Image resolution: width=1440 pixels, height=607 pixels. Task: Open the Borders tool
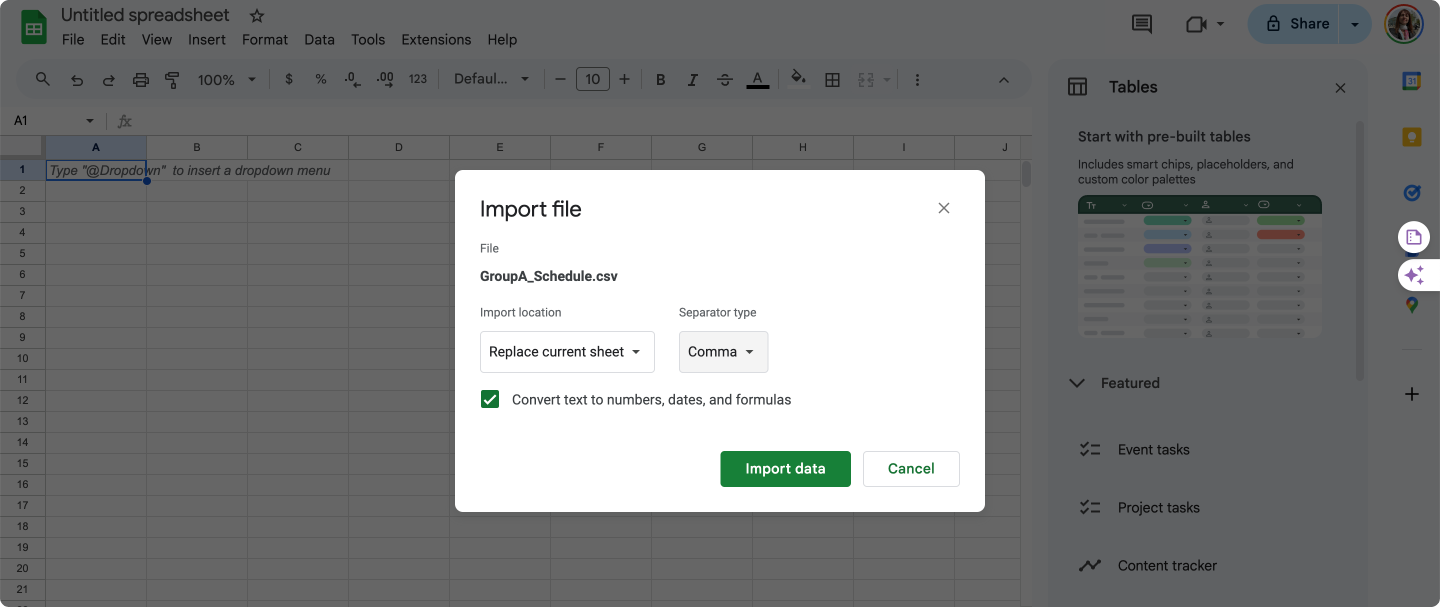[x=832, y=80]
